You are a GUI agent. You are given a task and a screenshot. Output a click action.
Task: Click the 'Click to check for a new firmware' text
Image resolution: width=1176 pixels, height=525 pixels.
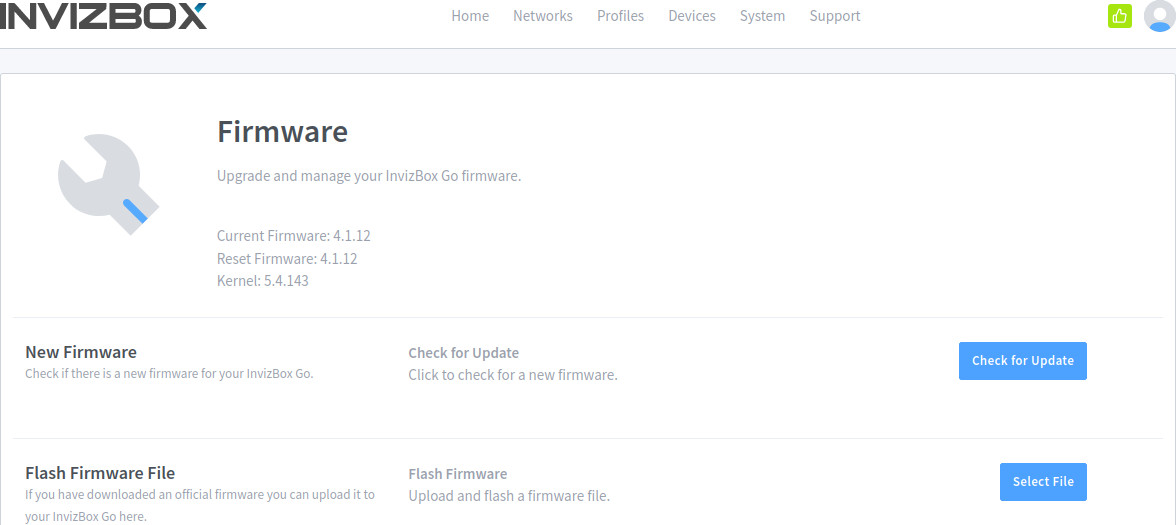click(x=513, y=375)
